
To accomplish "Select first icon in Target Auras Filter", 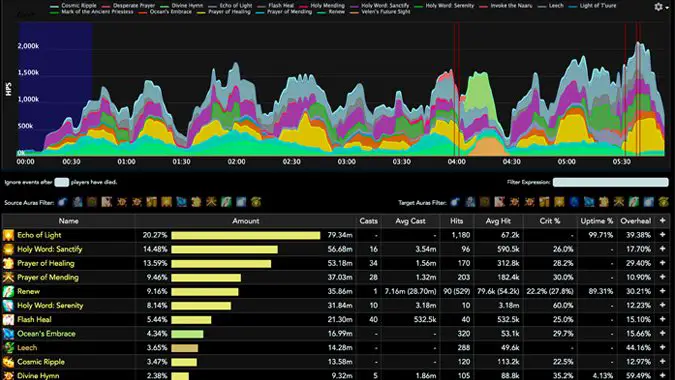I will (x=455, y=202).
